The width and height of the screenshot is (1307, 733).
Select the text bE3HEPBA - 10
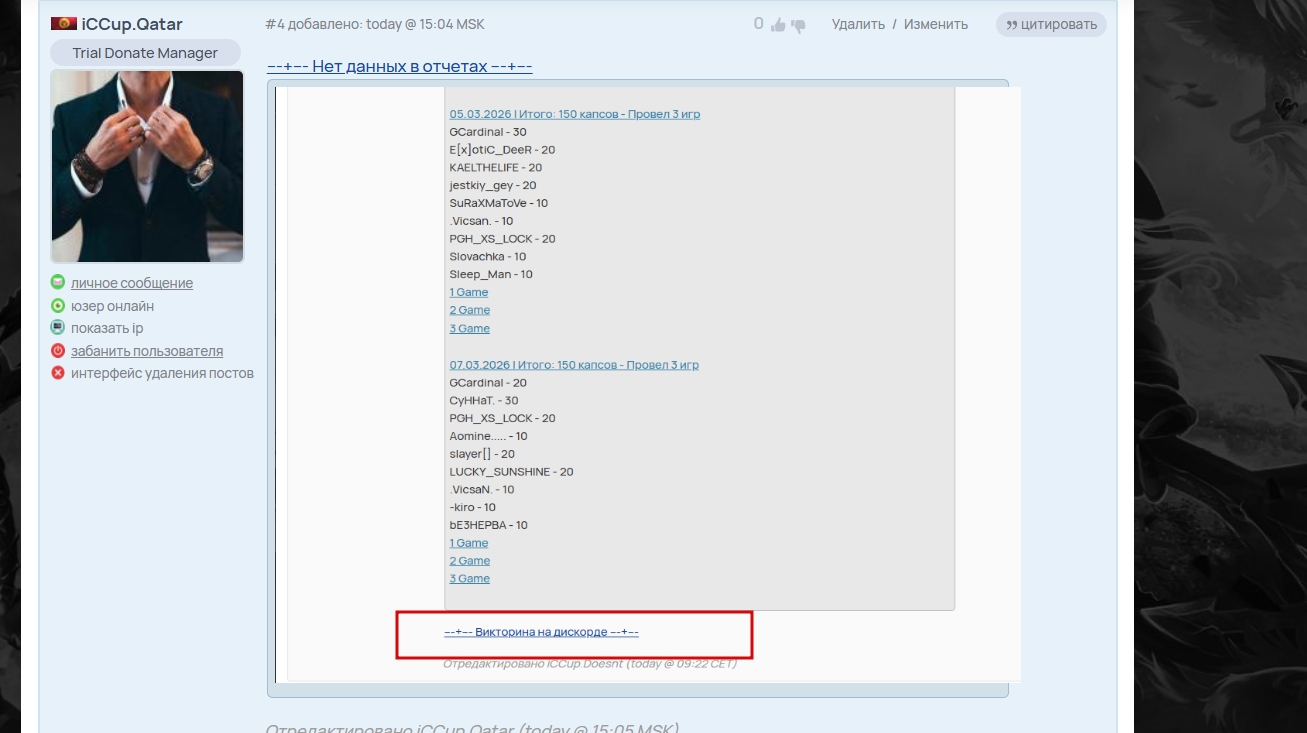489,525
